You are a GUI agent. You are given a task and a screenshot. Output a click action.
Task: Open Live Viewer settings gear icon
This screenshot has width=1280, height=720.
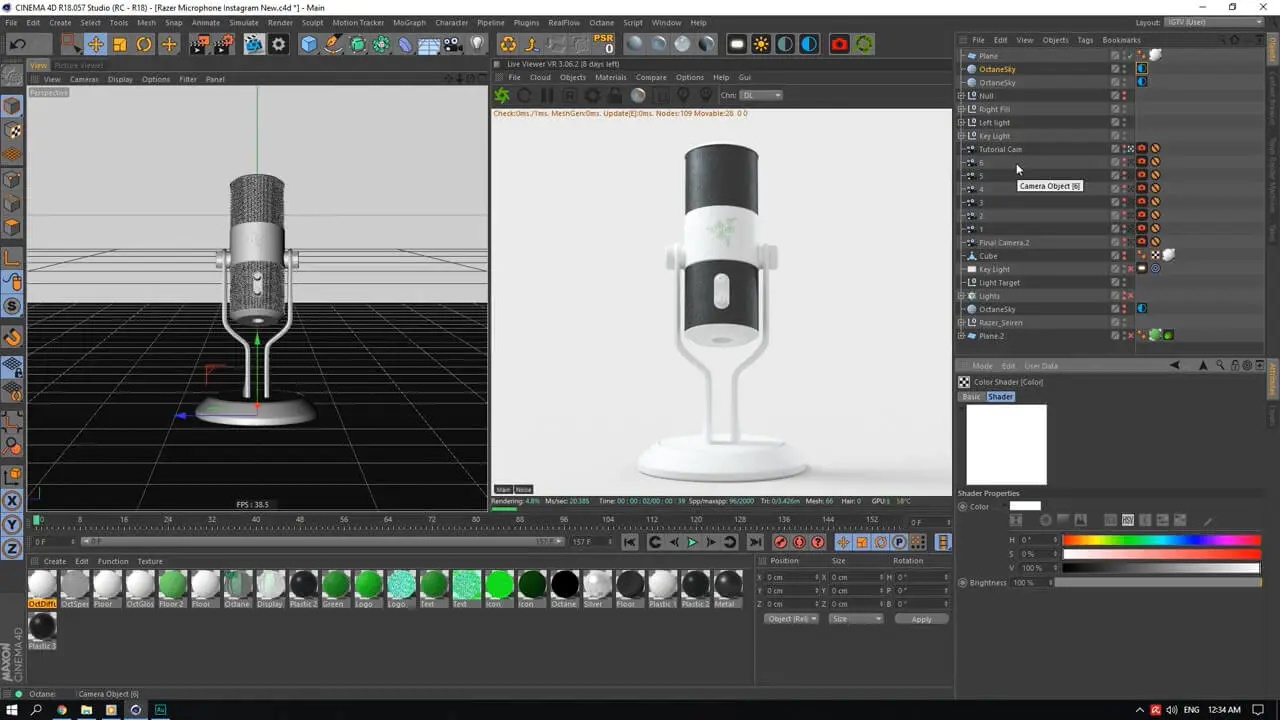coord(592,95)
